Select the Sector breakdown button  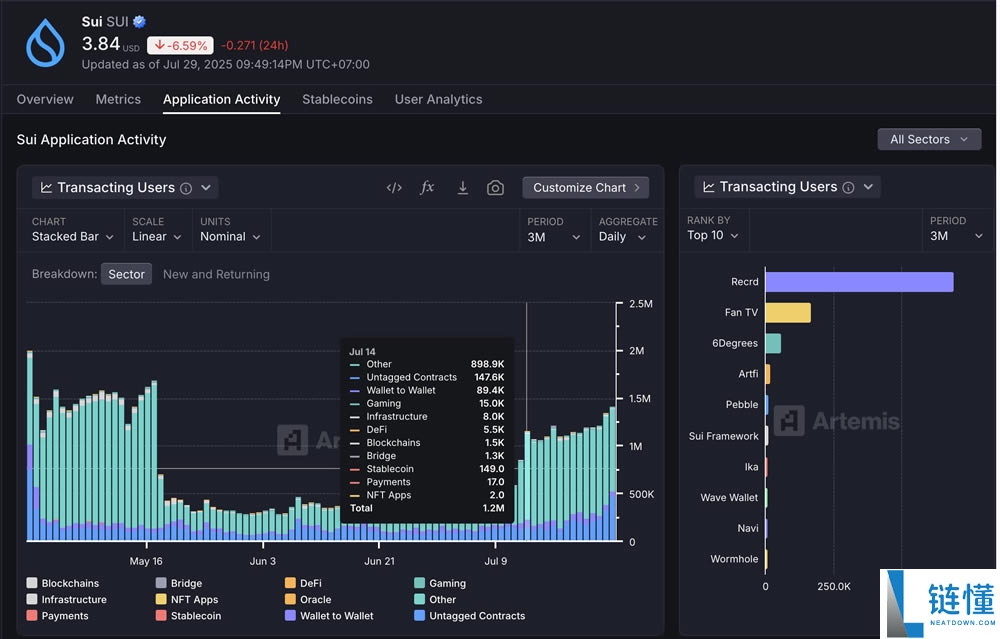(126, 274)
